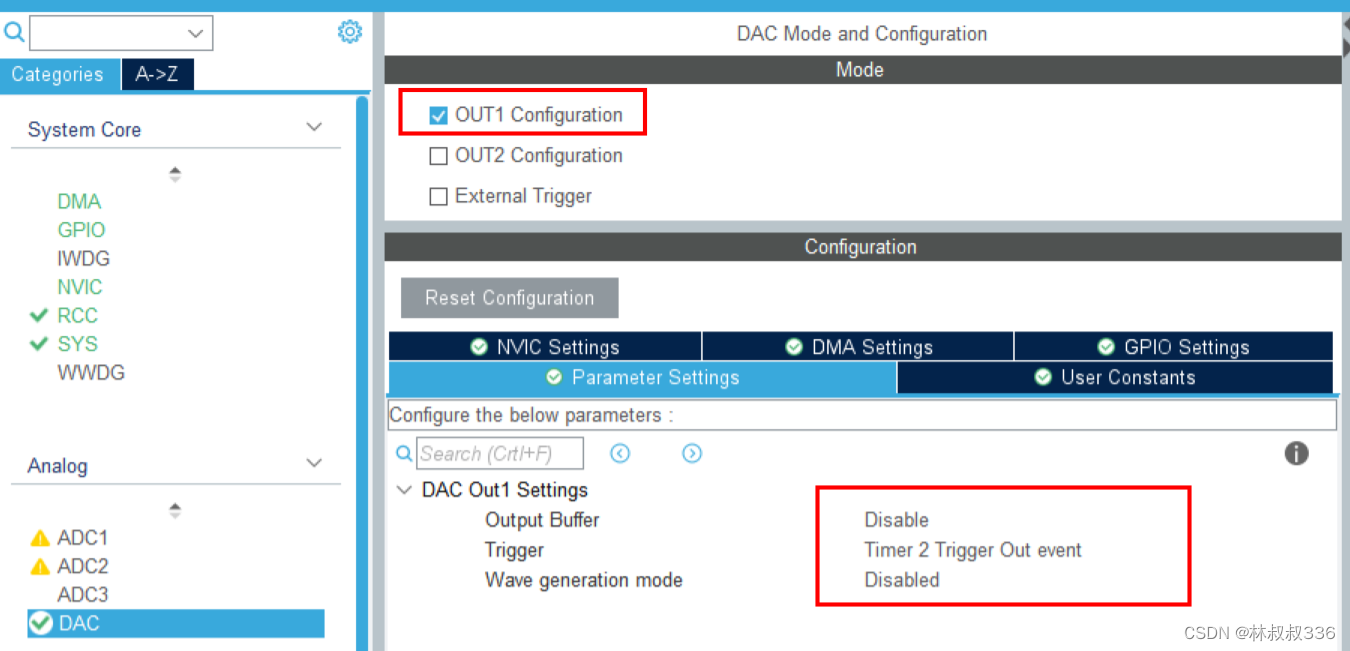Click the SYS green checkmark icon
The width and height of the screenshot is (1350, 651).
pyautogui.click(x=39, y=344)
